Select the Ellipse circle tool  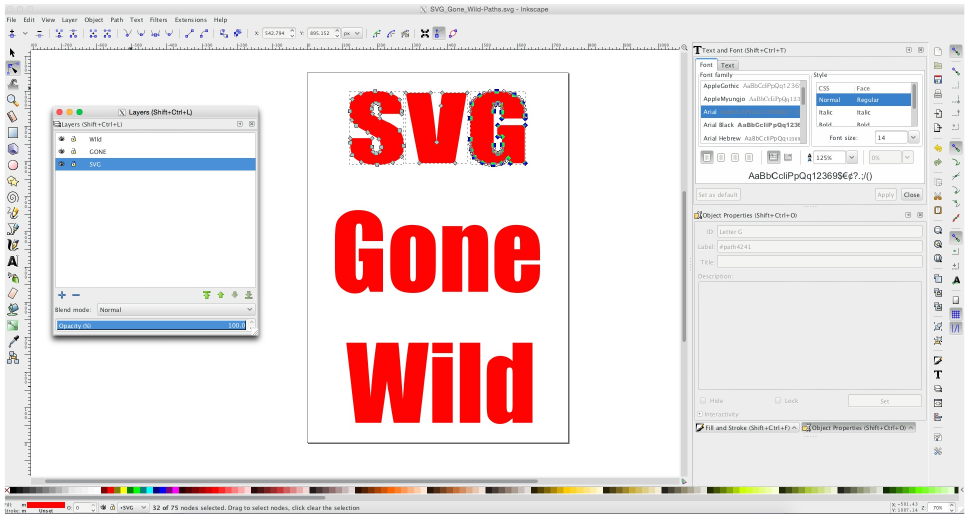12,165
